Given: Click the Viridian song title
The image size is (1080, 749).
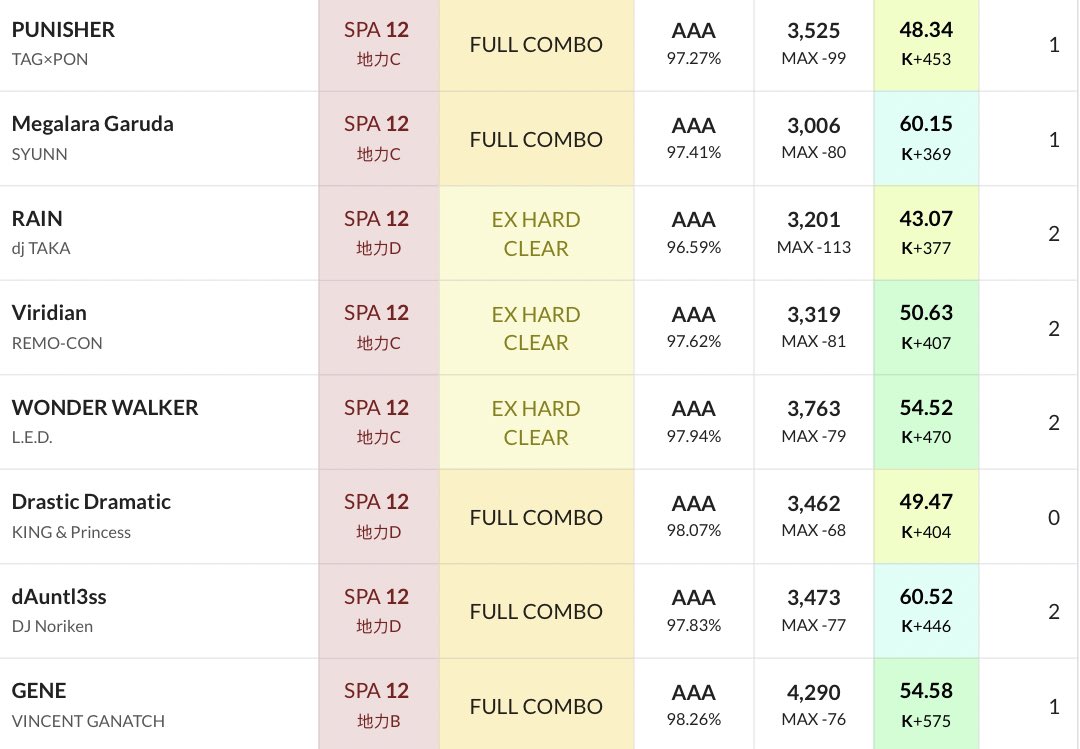Looking at the screenshot, I should tap(49, 312).
